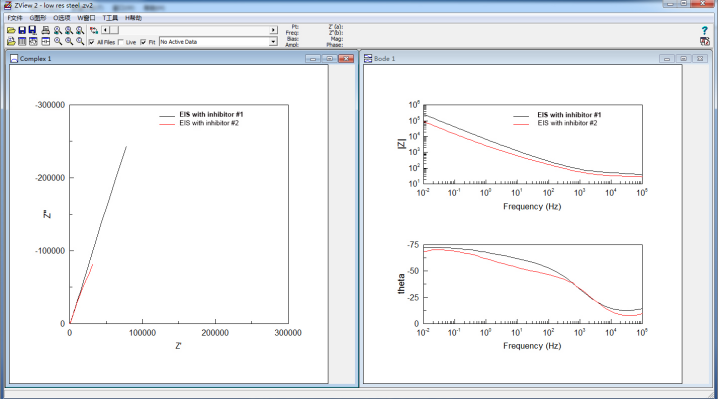The height and width of the screenshot is (399, 720).
Task: Click the data point scrollbar thumb
Action: point(114,30)
